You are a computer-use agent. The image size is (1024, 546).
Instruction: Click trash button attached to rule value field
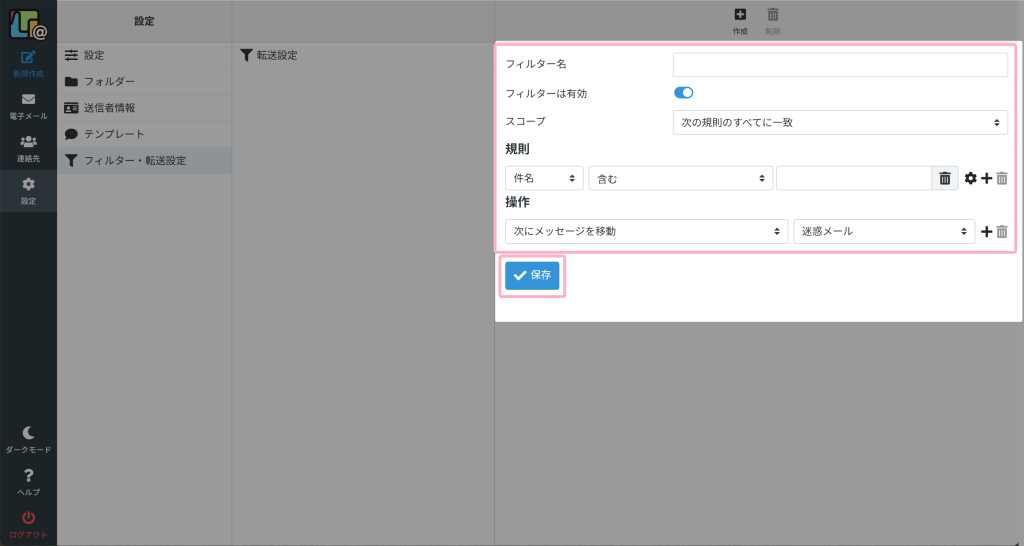pos(944,178)
